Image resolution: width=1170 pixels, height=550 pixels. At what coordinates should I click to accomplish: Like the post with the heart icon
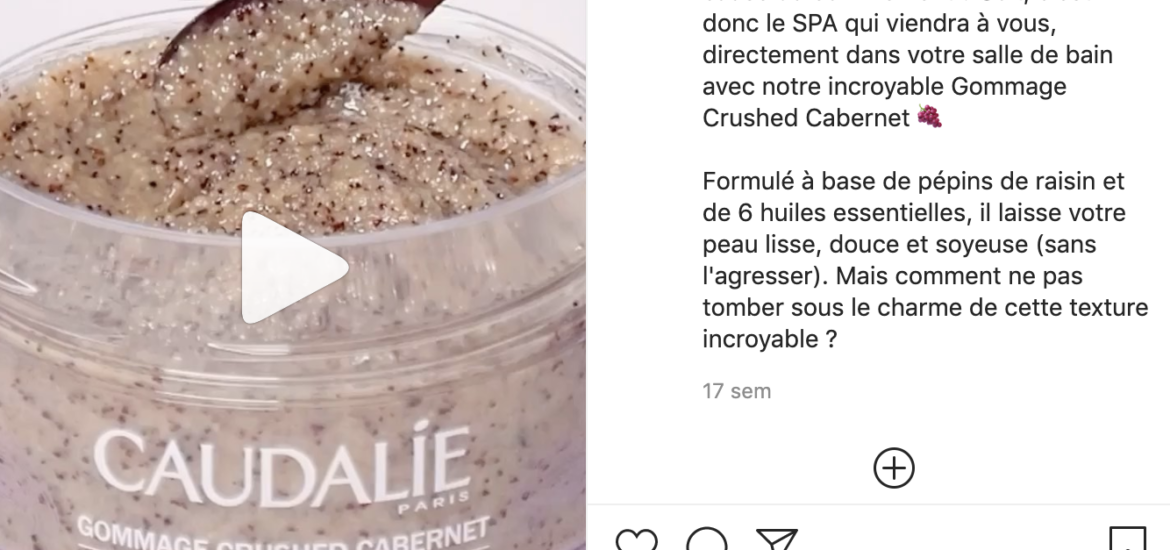point(636,540)
